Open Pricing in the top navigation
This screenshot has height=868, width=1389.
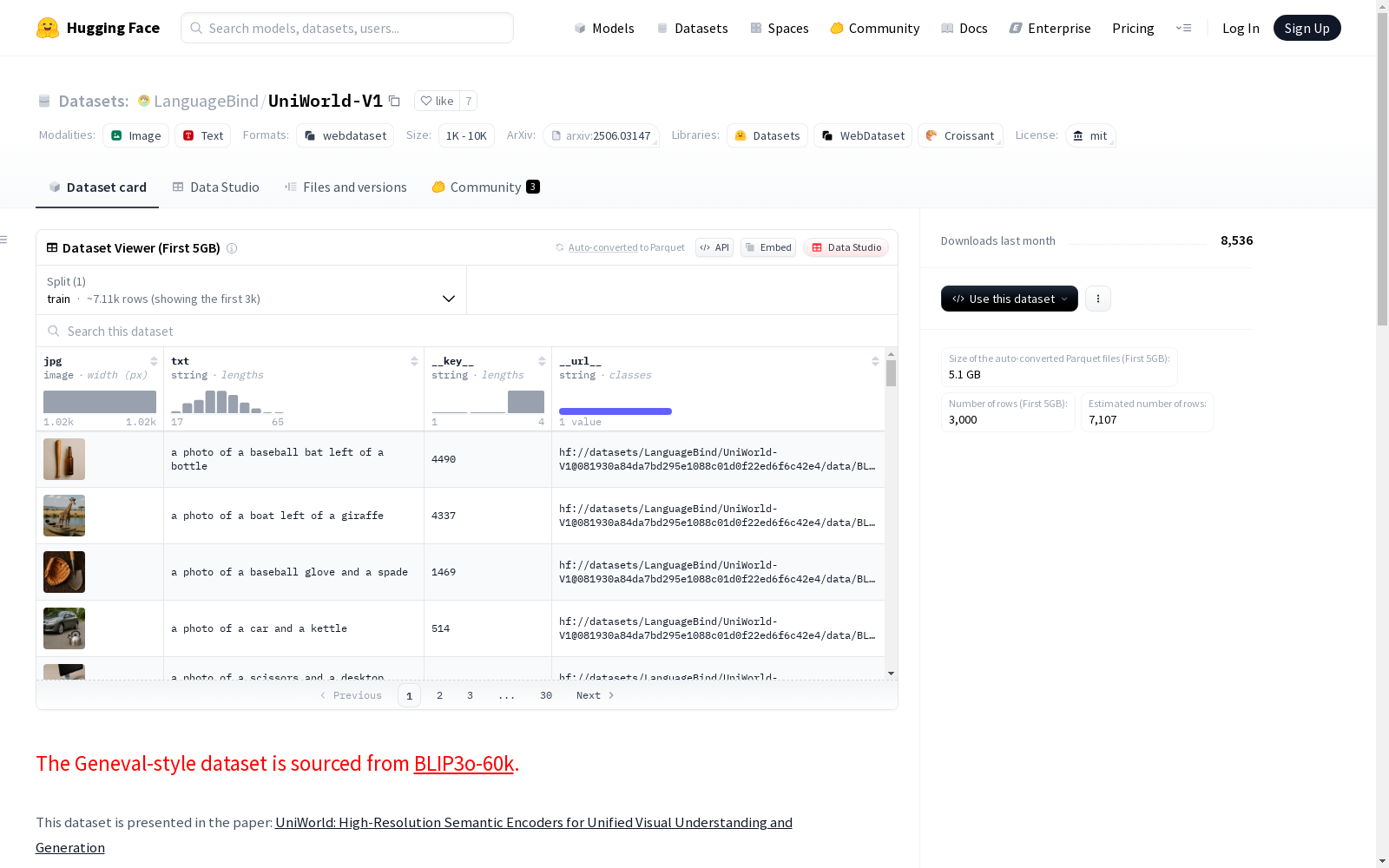click(1133, 28)
